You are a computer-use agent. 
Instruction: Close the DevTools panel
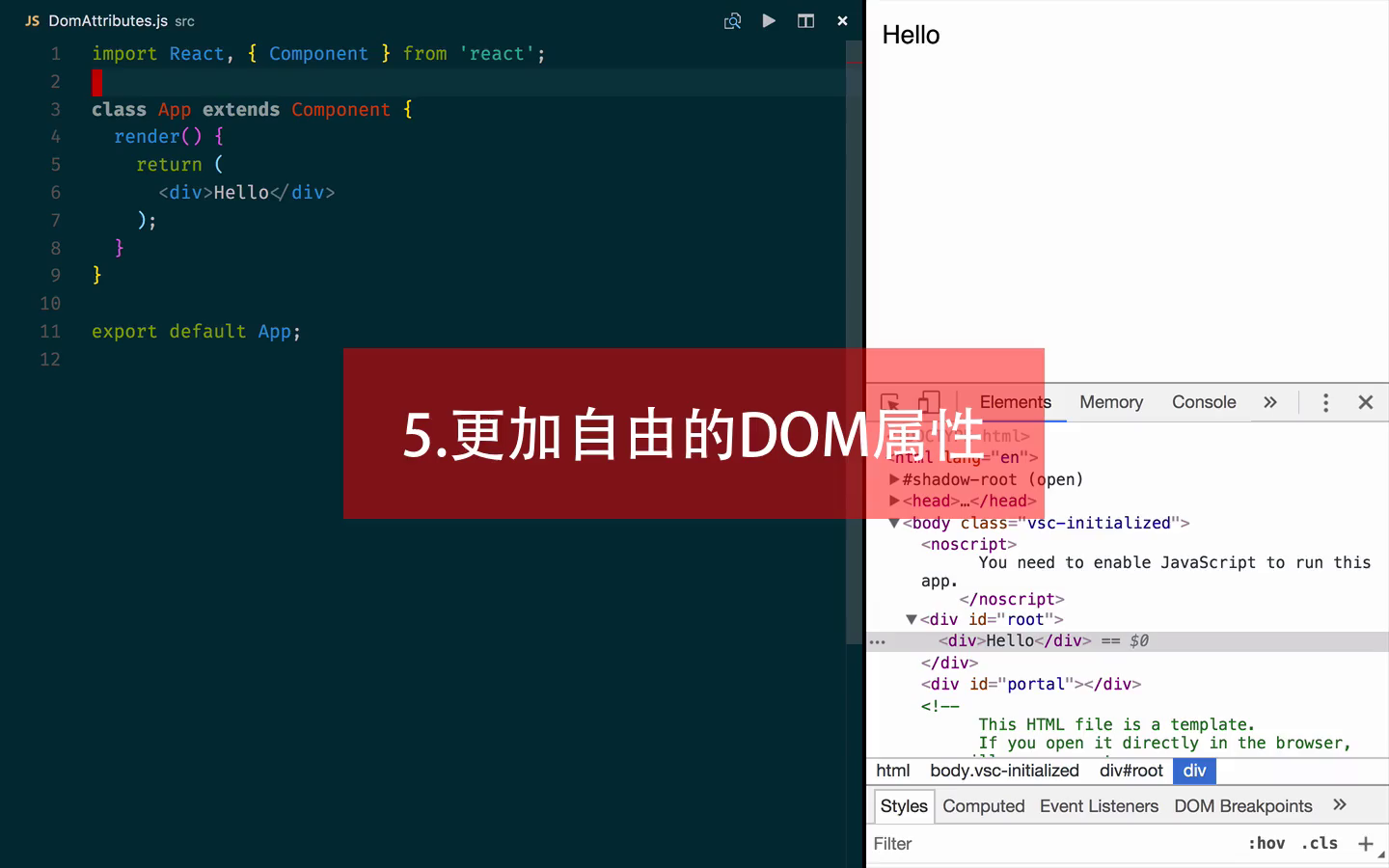click(1365, 402)
